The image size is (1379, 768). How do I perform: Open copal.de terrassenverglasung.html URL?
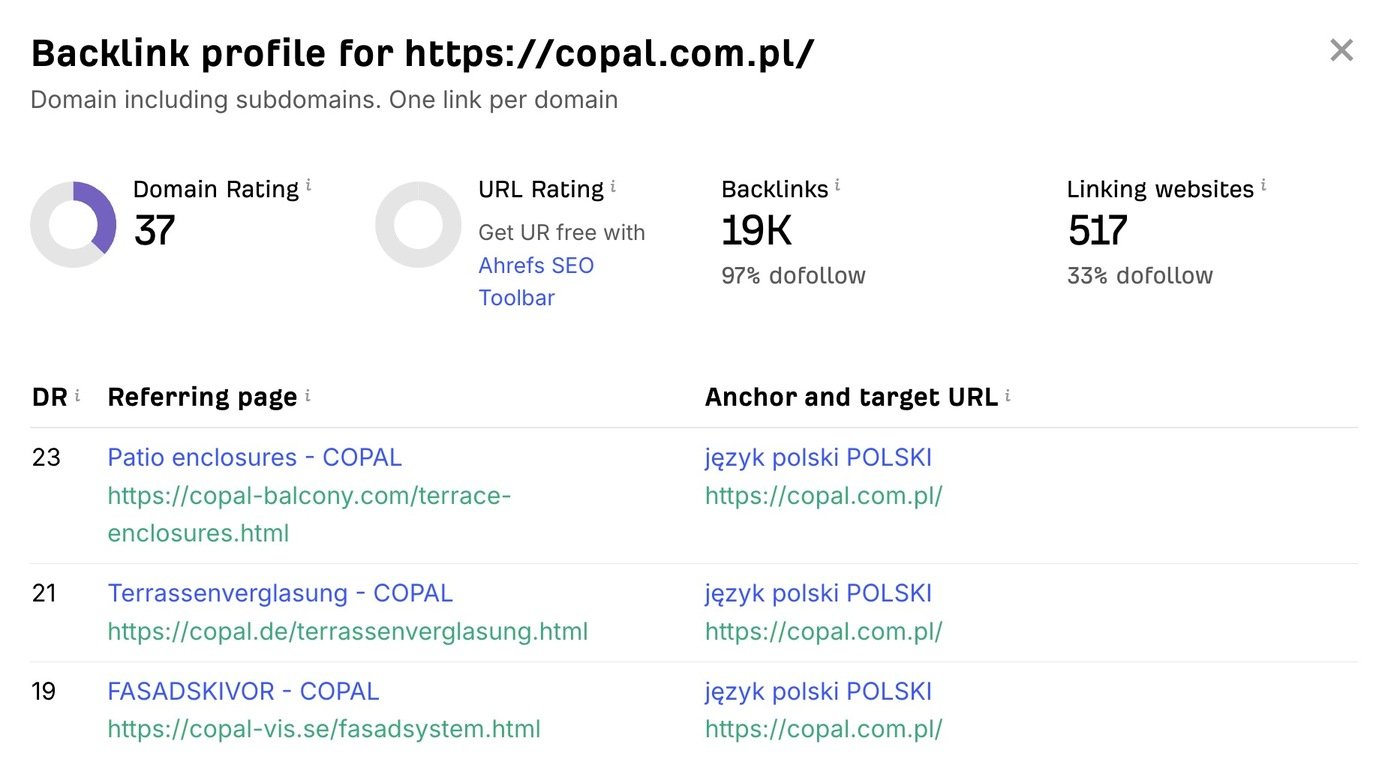(347, 631)
